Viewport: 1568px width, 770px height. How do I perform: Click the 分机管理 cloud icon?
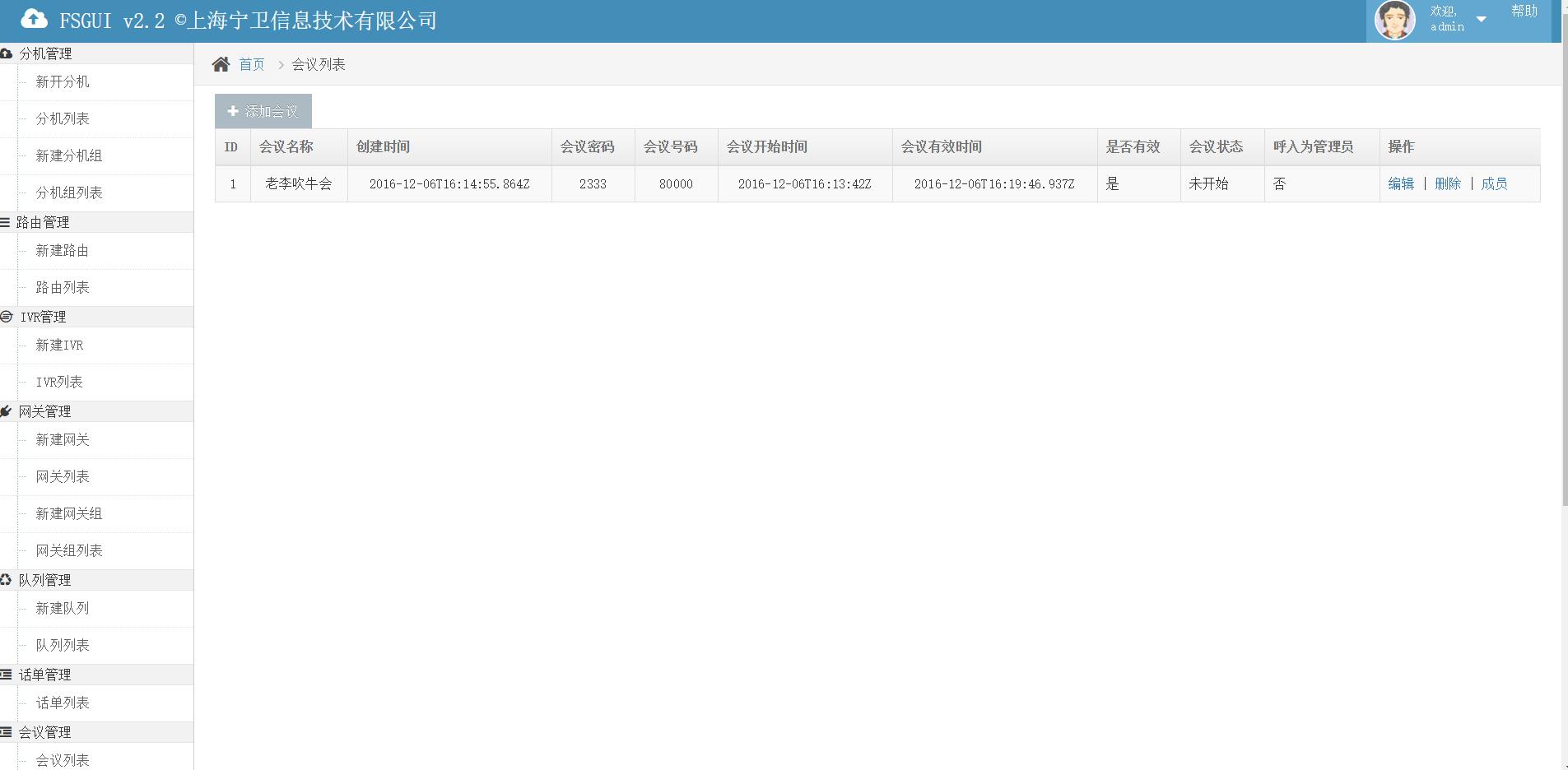point(7,53)
